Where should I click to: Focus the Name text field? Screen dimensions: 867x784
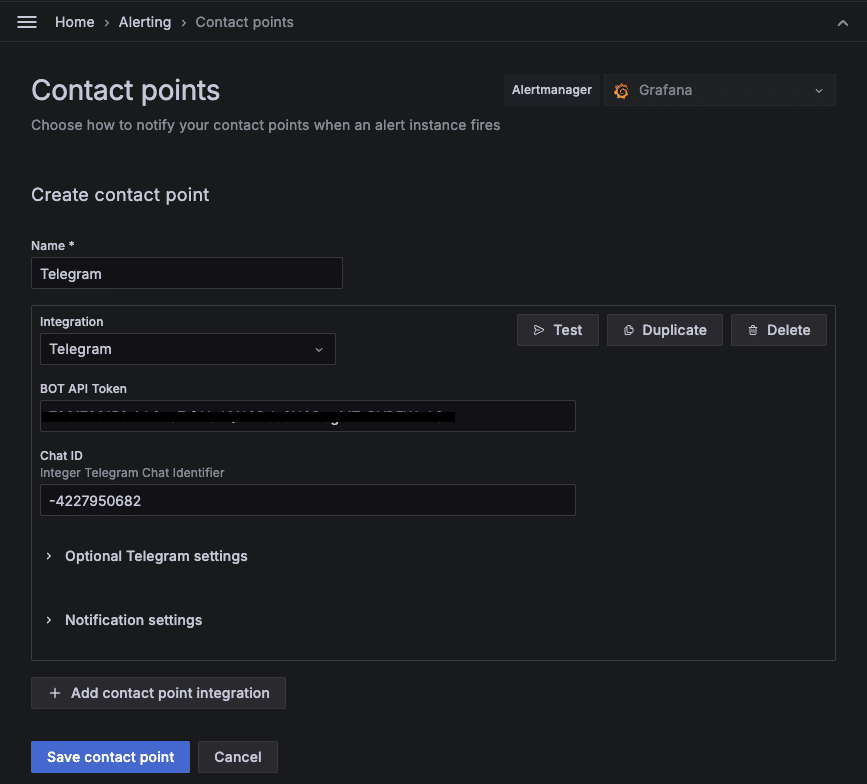pyautogui.click(x=187, y=273)
